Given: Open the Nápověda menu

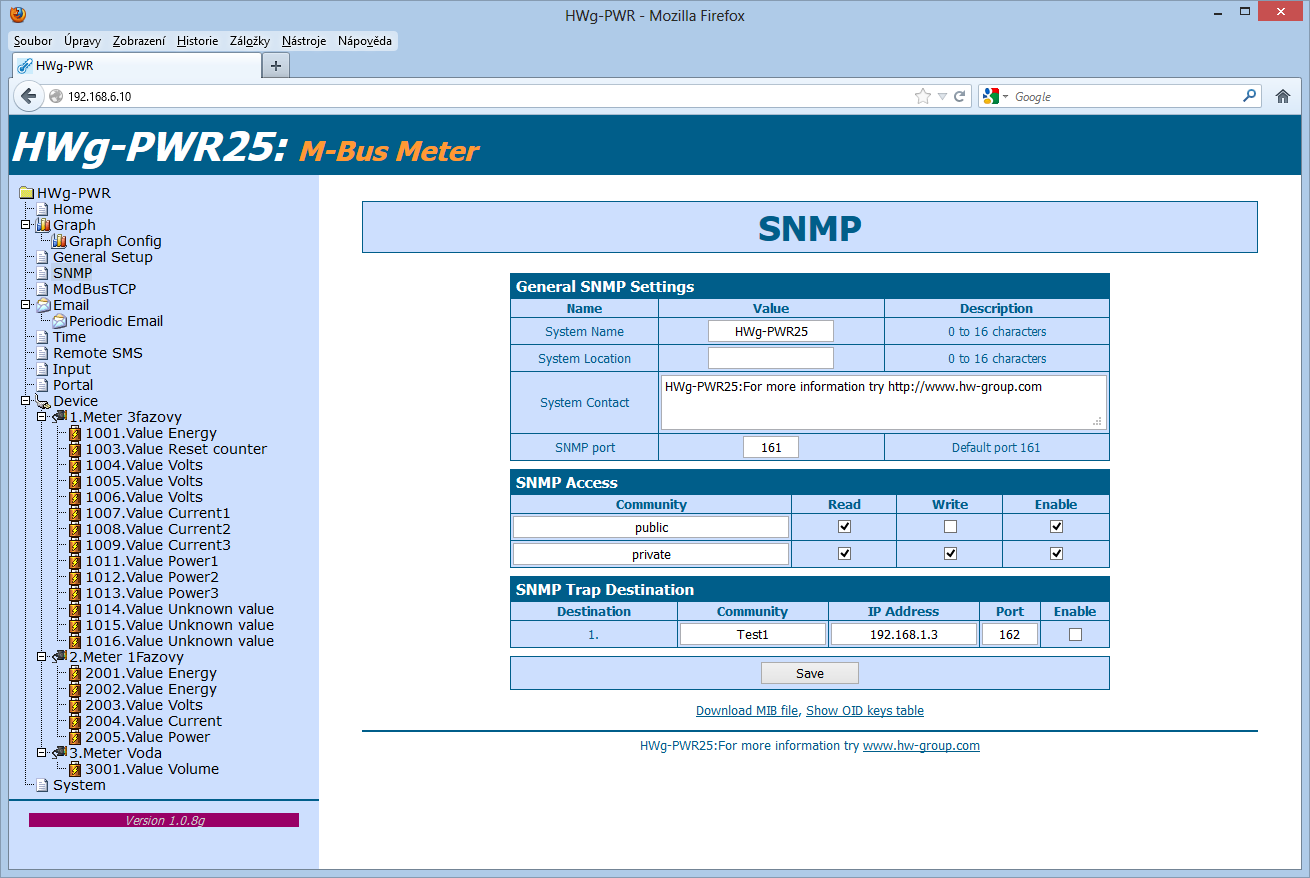Looking at the screenshot, I should (365, 41).
